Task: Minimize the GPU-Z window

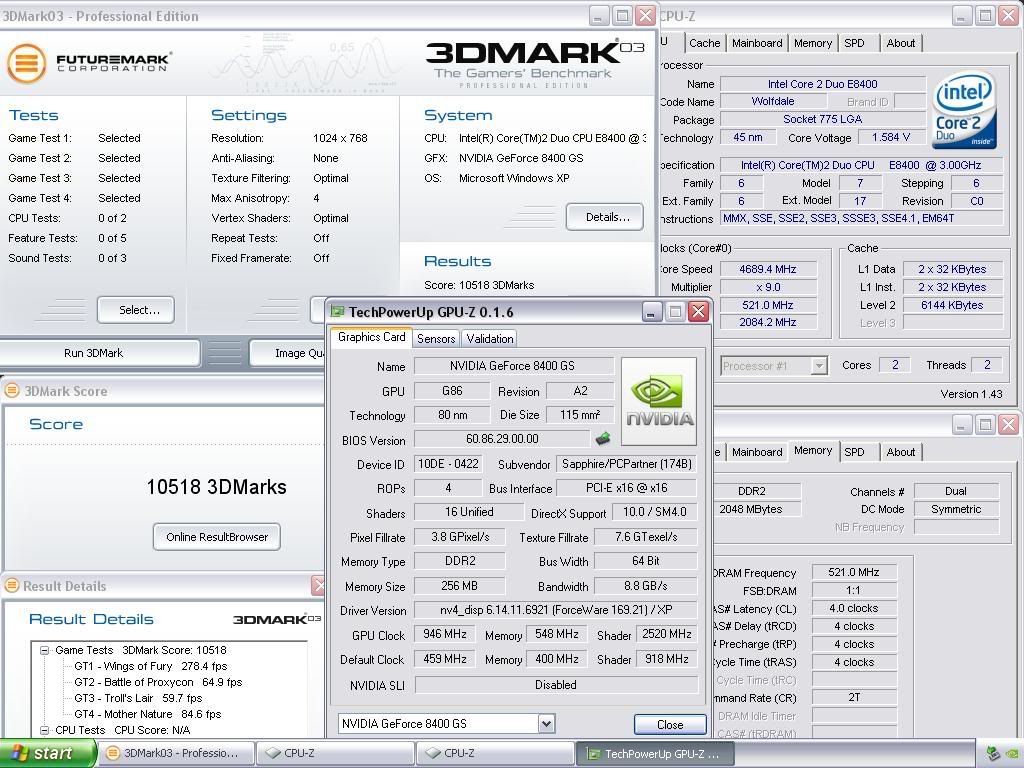Action: click(x=651, y=312)
